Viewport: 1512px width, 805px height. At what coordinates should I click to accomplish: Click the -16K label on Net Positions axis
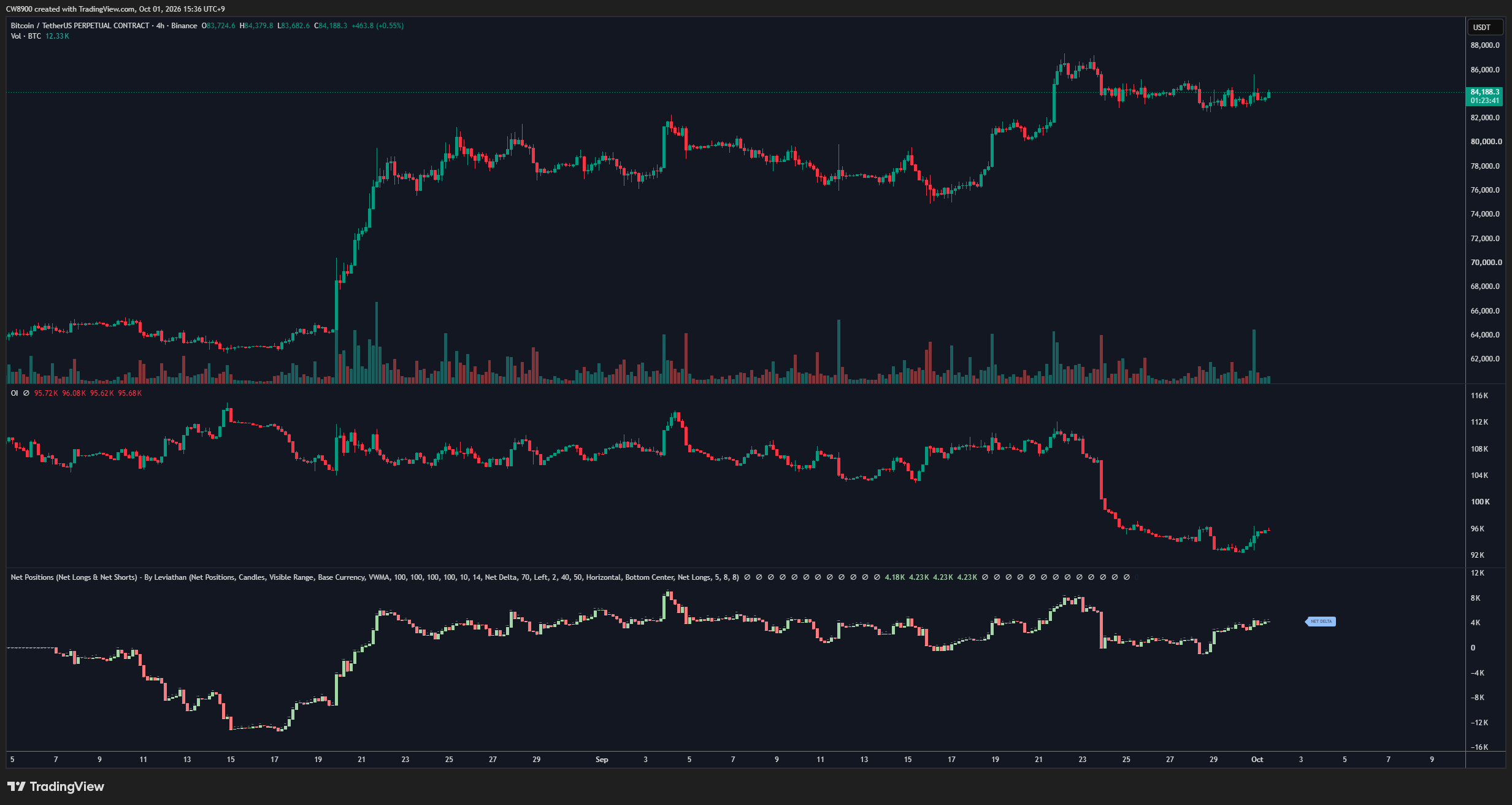pos(1479,747)
